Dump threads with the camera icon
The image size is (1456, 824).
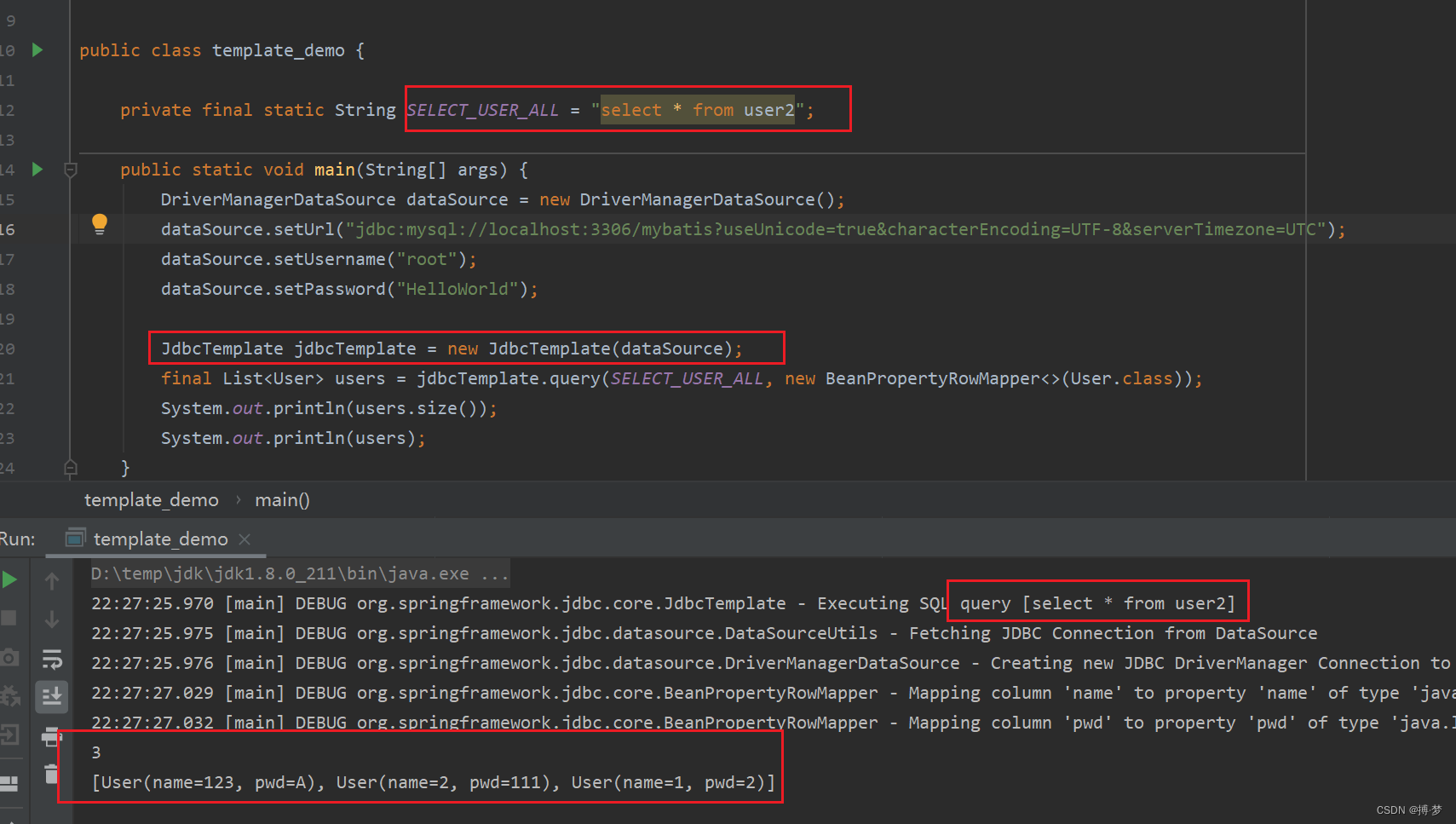pyautogui.click(x=9, y=657)
